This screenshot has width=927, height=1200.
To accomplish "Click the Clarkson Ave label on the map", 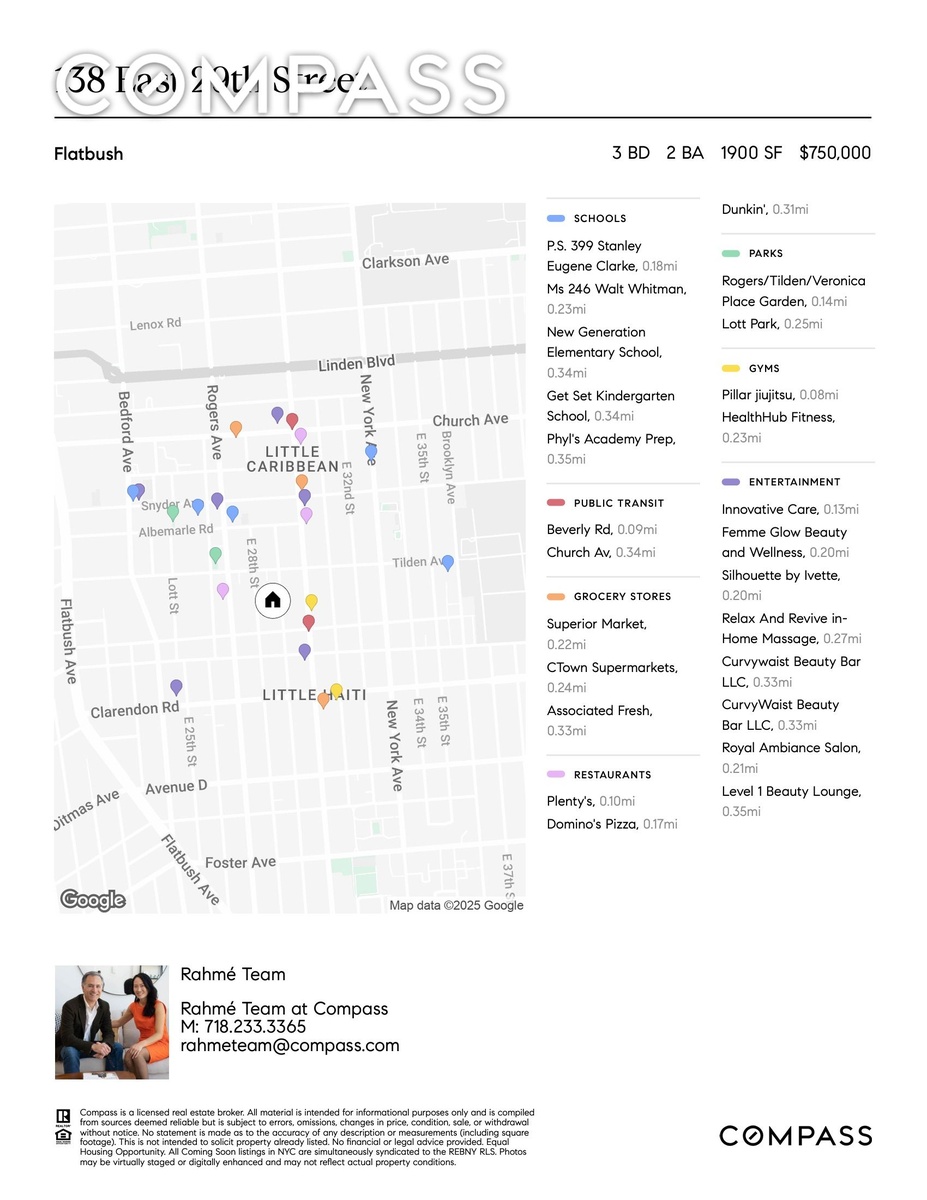I will tap(405, 261).
